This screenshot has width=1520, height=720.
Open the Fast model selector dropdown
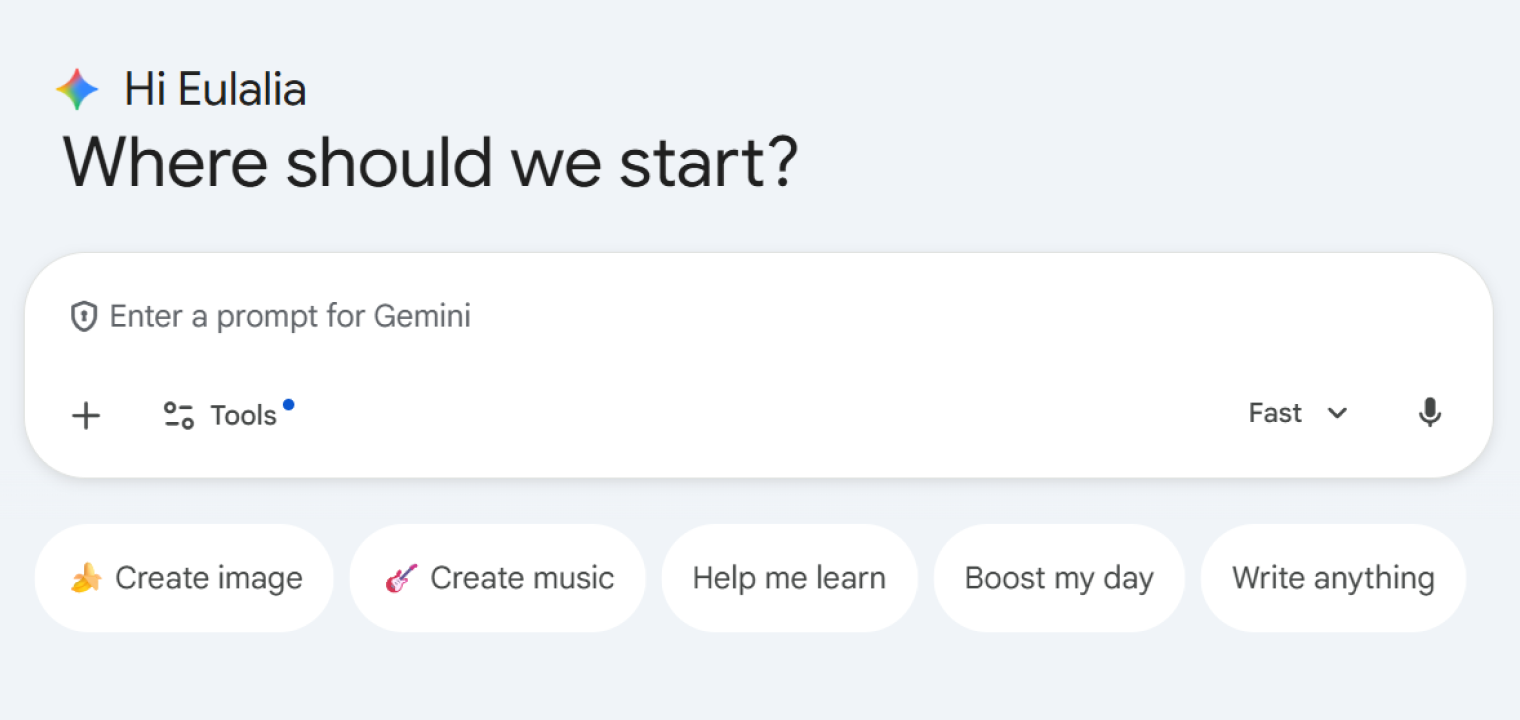pos(1298,412)
